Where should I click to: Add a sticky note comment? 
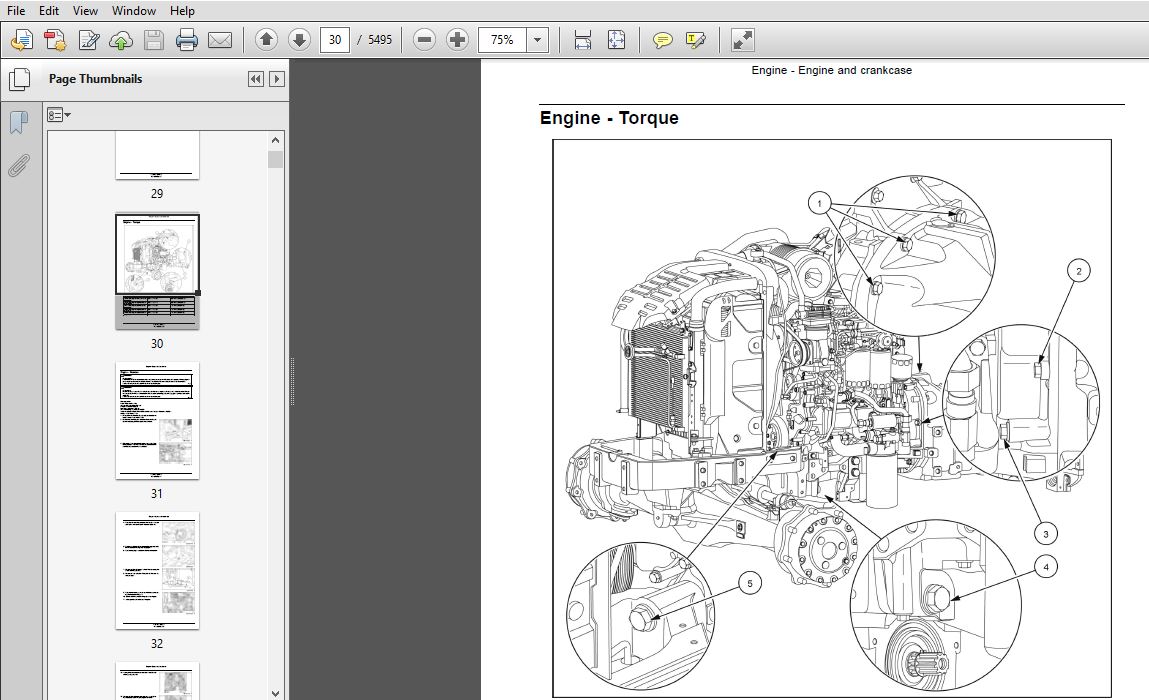pos(662,40)
